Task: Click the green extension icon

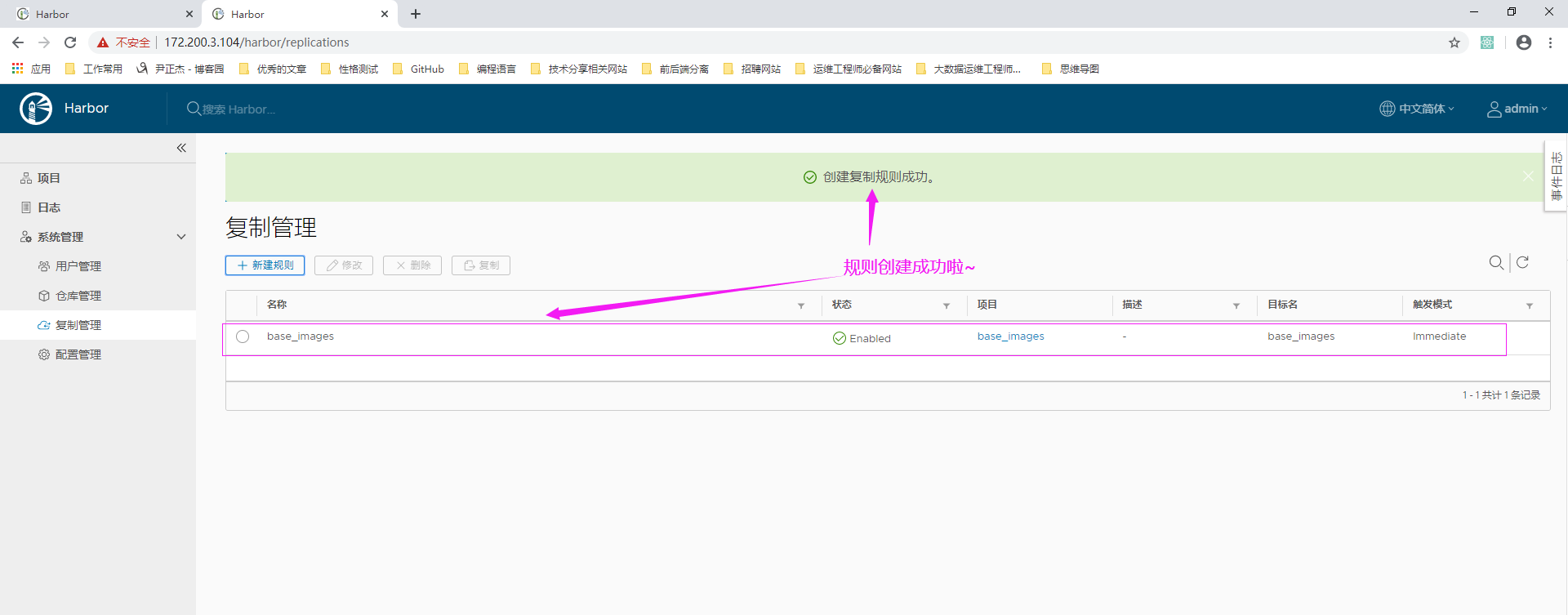Action: point(1487,42)
